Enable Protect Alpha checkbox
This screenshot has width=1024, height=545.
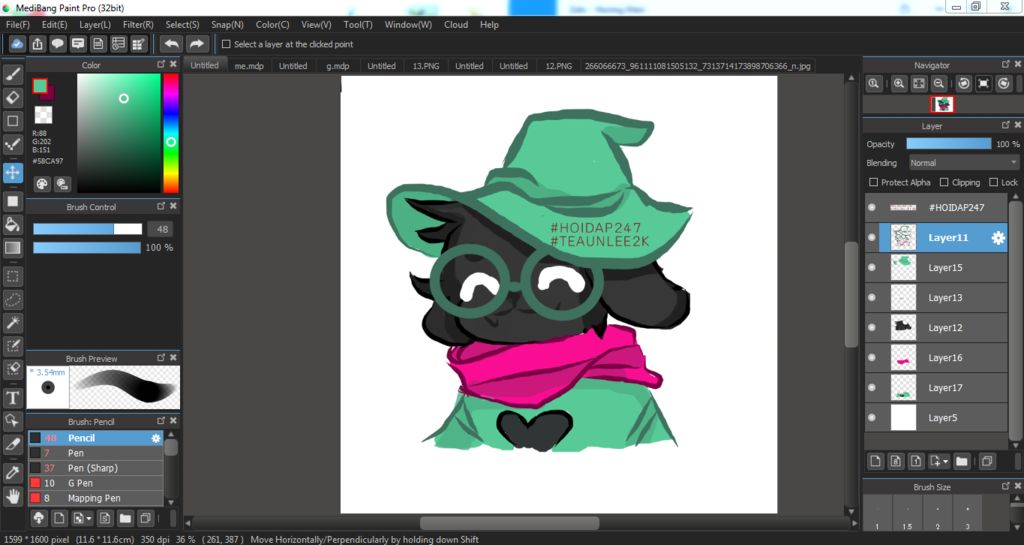point(873,182)
